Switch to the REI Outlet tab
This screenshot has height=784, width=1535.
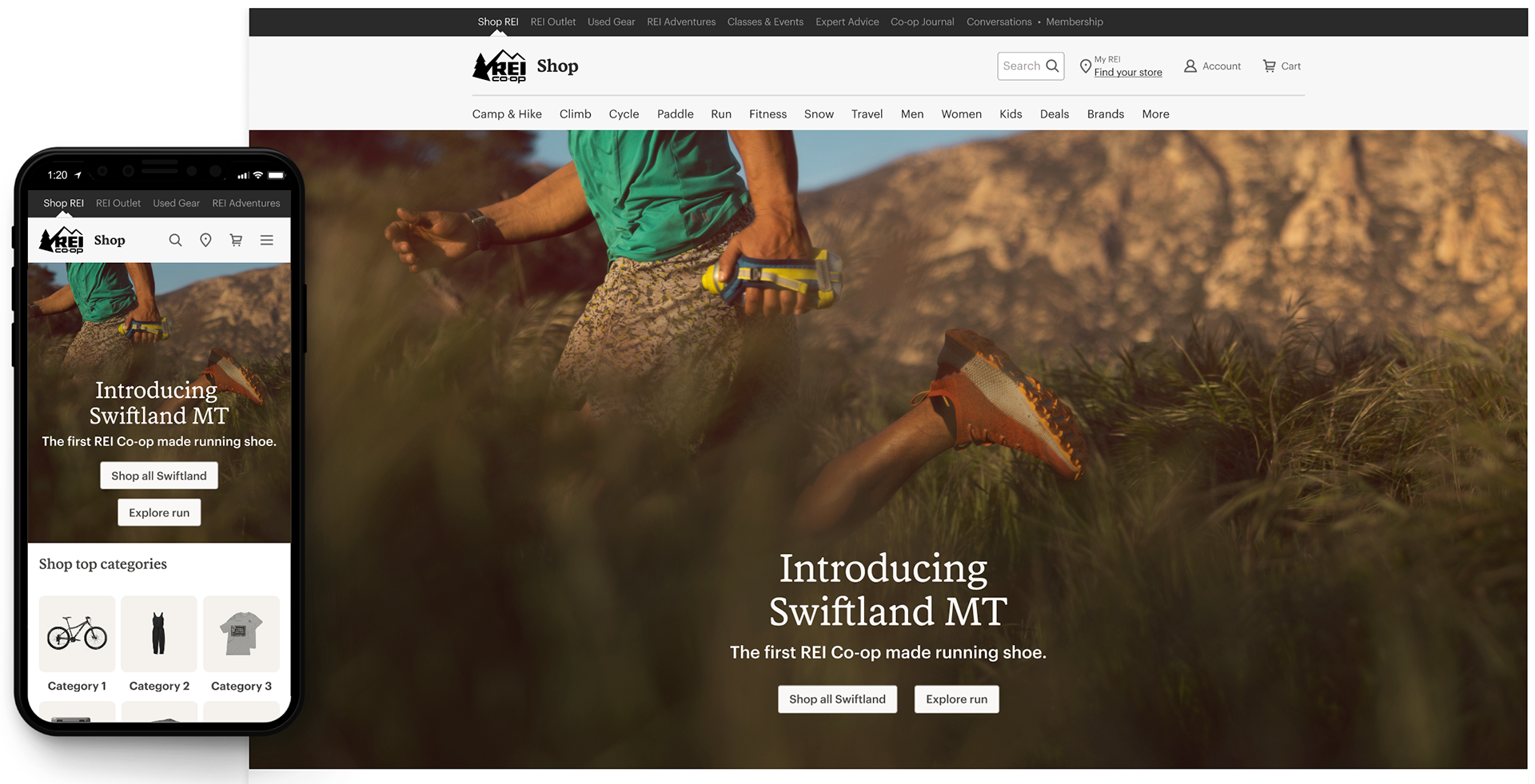(x=553, y=22)
